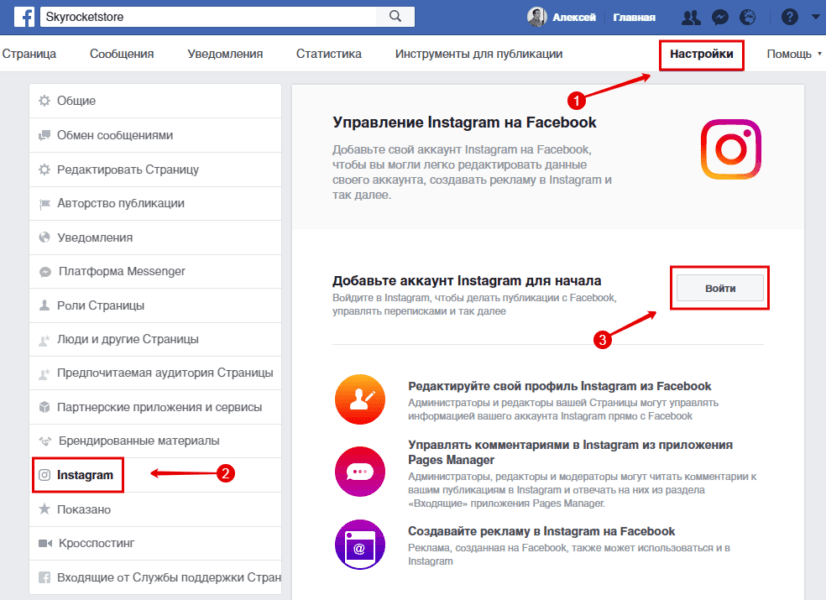Click the search magnifier button

tap(395, 16)
